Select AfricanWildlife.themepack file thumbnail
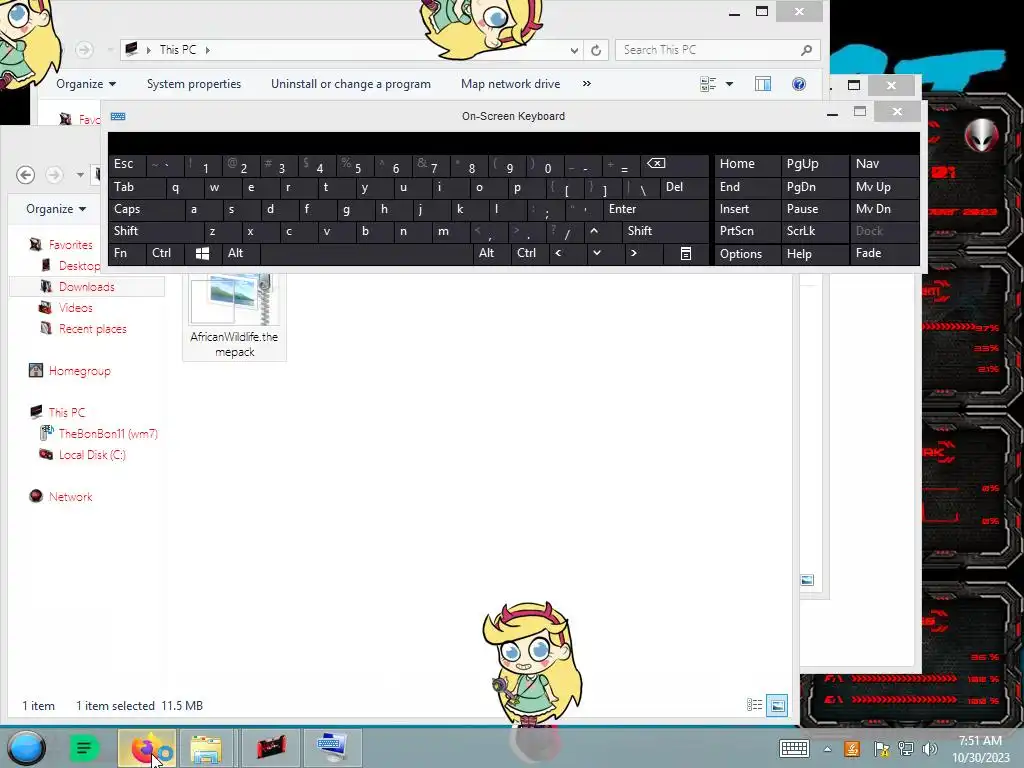The width and height of the screenshot is (1024, 768). tap(234, 317)
